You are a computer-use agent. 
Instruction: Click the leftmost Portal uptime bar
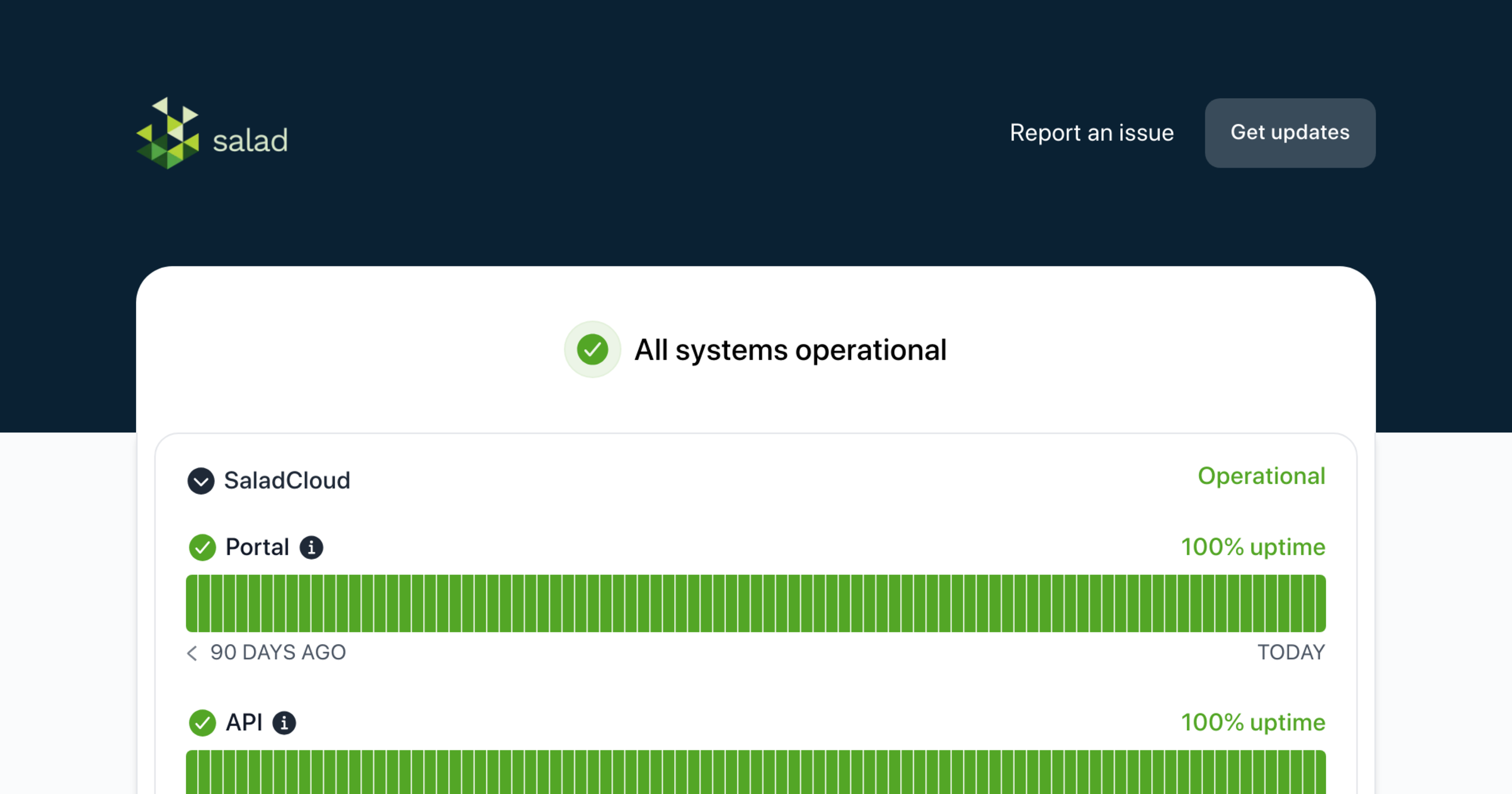point(192,603)
